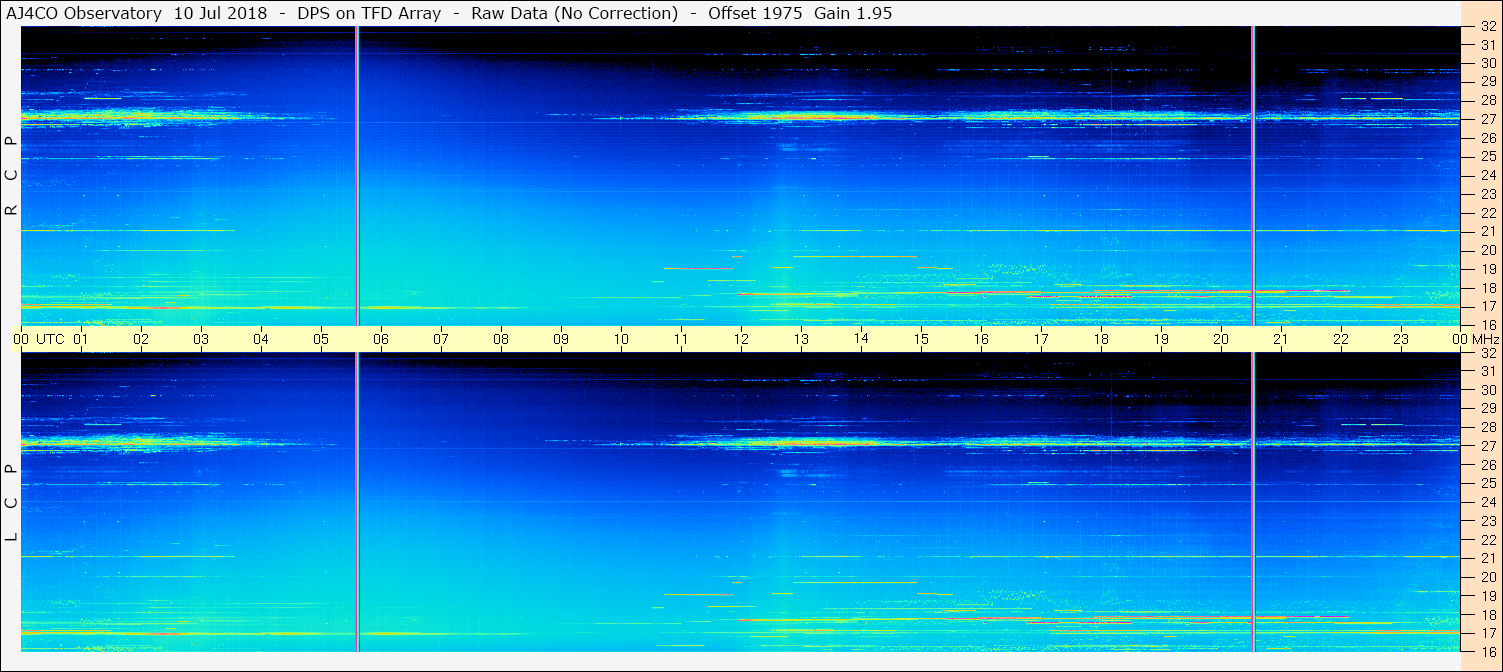Click the 32 MHz label in RCP panel
Screen dimensions: 1503x672
click(1488, 27)
